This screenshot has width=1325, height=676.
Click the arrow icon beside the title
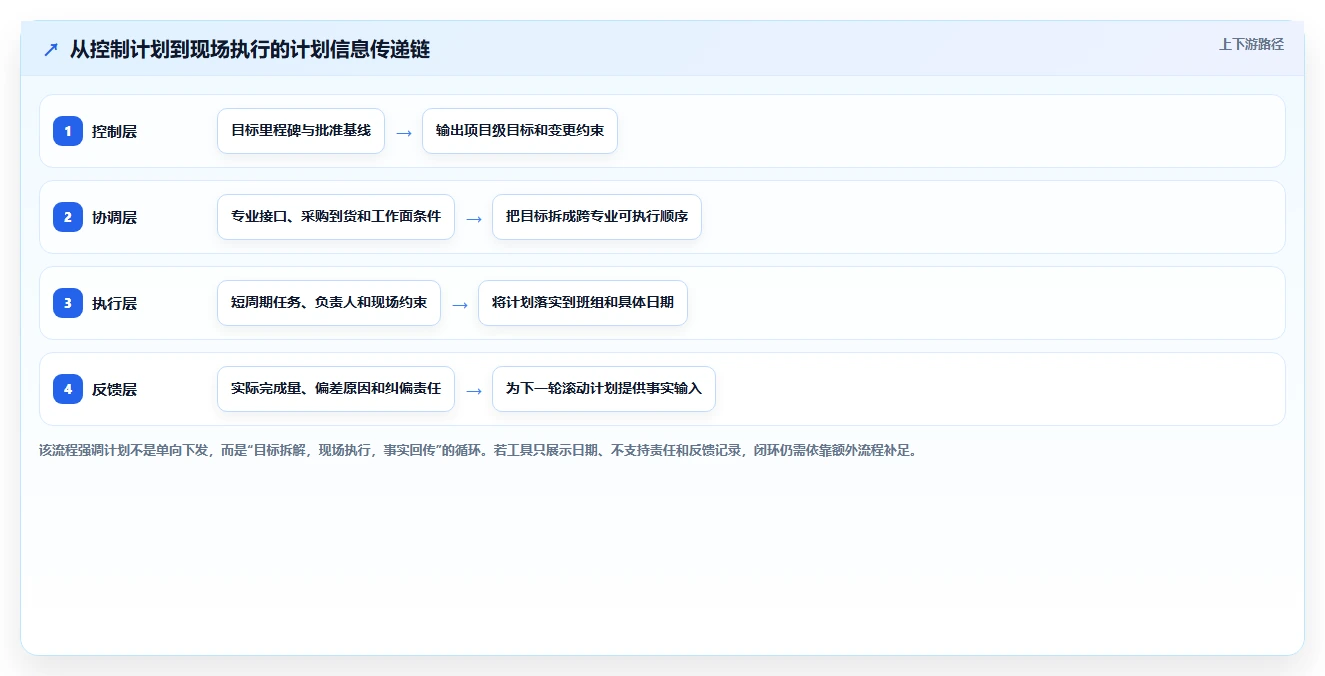(50, 49)
